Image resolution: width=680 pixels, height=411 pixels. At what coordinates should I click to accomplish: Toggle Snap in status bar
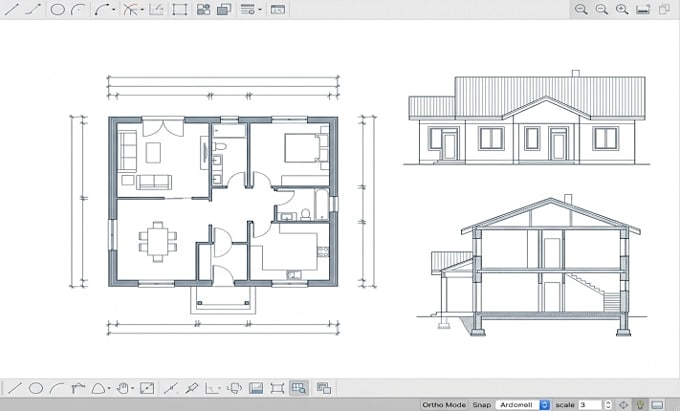[x=481, y=405]
